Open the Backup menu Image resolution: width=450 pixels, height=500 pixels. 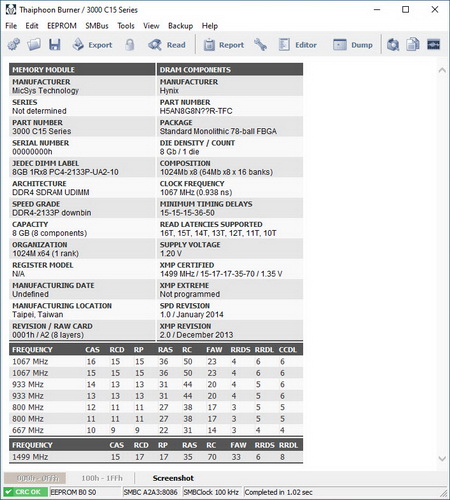point(180,26)
